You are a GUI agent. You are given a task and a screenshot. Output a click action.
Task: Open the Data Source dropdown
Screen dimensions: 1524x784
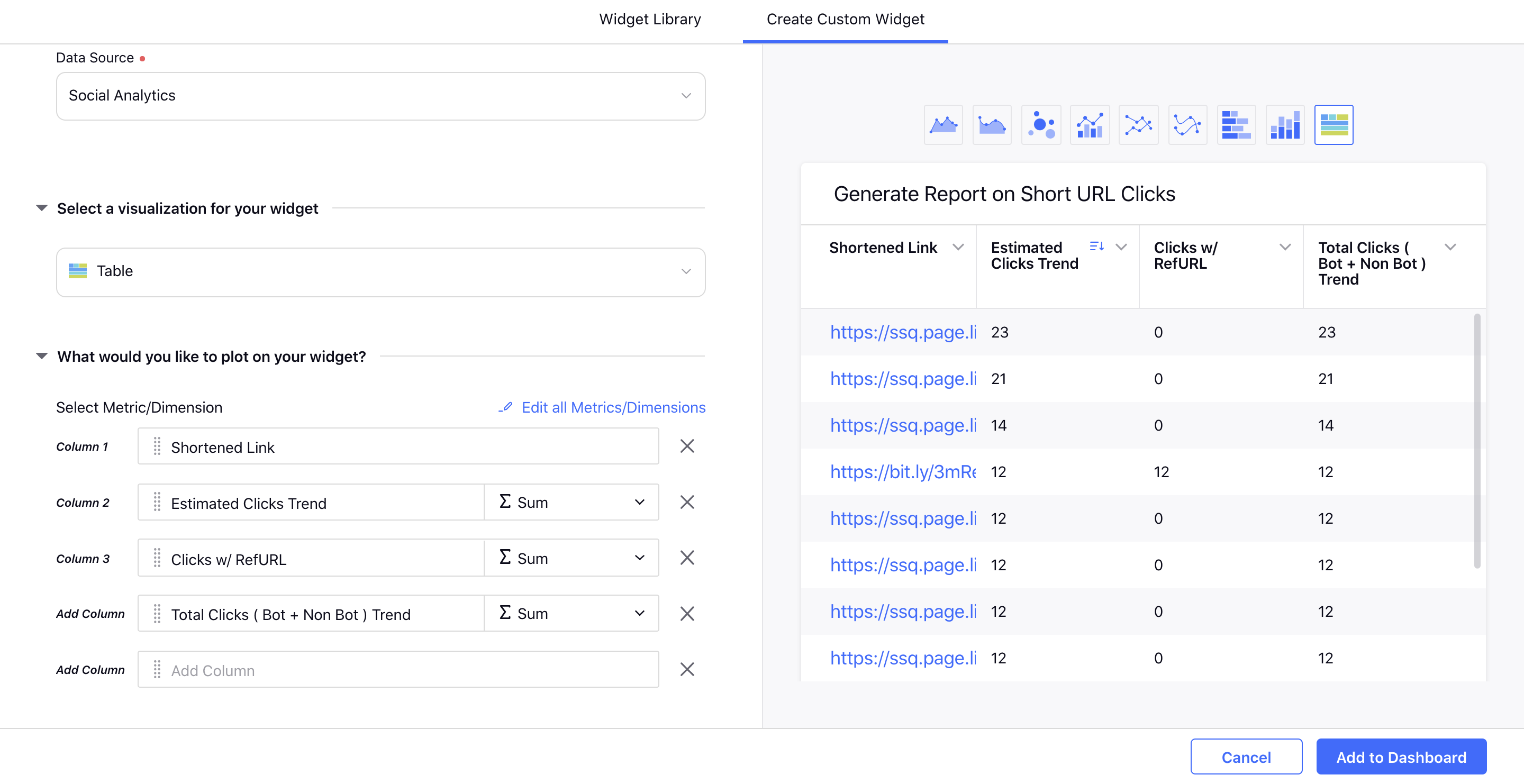380,96
